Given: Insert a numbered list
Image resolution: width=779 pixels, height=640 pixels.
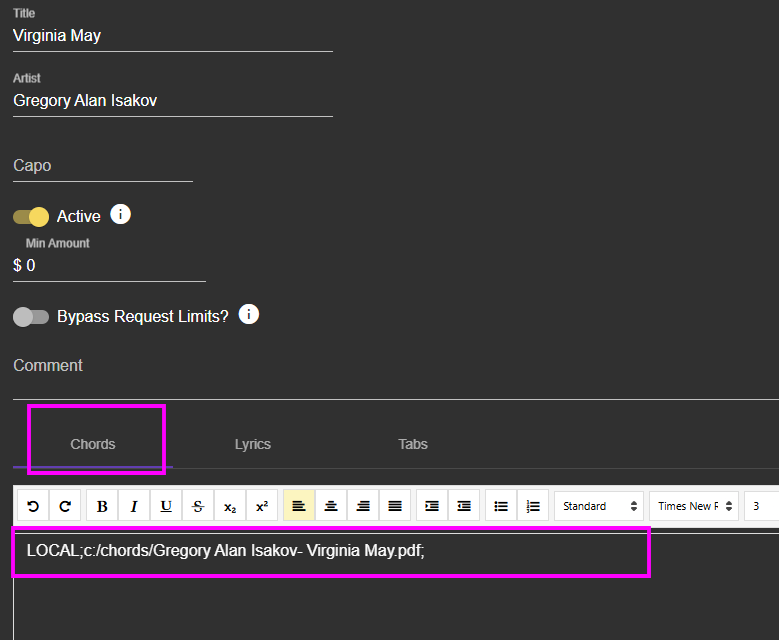Looking at the screenshot, I should point(532,506).
